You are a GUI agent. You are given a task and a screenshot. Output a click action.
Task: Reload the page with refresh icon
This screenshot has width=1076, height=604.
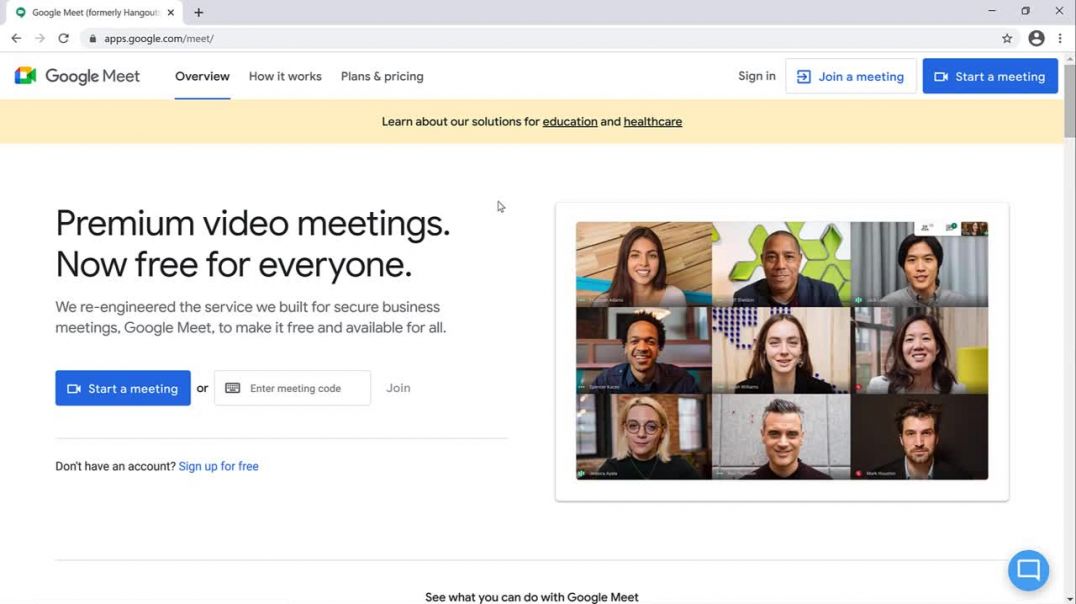(x=63, y=38)
